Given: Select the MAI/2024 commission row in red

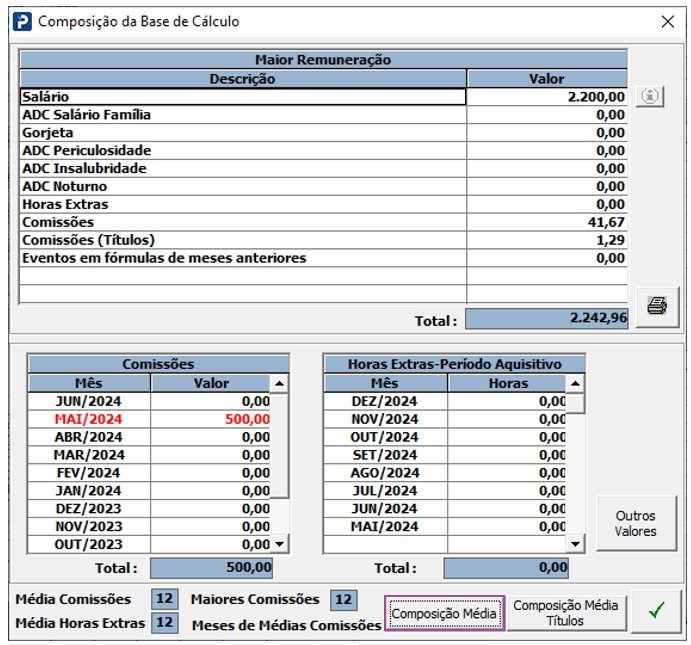Looking at the screenshot, I should pyautogui.click(x=150, y=419).
